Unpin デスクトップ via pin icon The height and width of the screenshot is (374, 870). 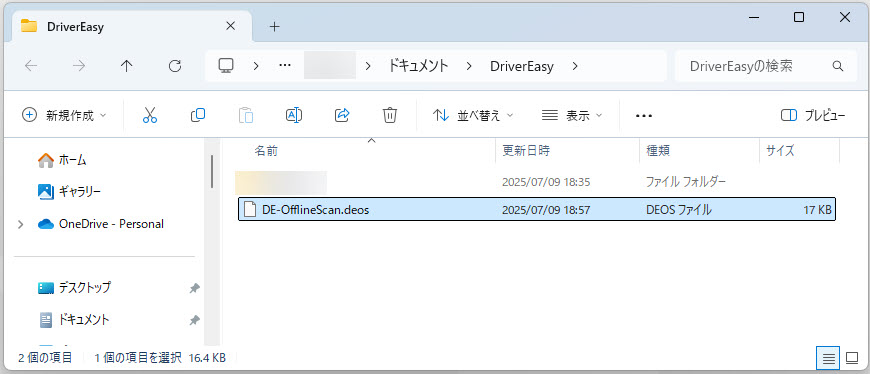point(194,288)
